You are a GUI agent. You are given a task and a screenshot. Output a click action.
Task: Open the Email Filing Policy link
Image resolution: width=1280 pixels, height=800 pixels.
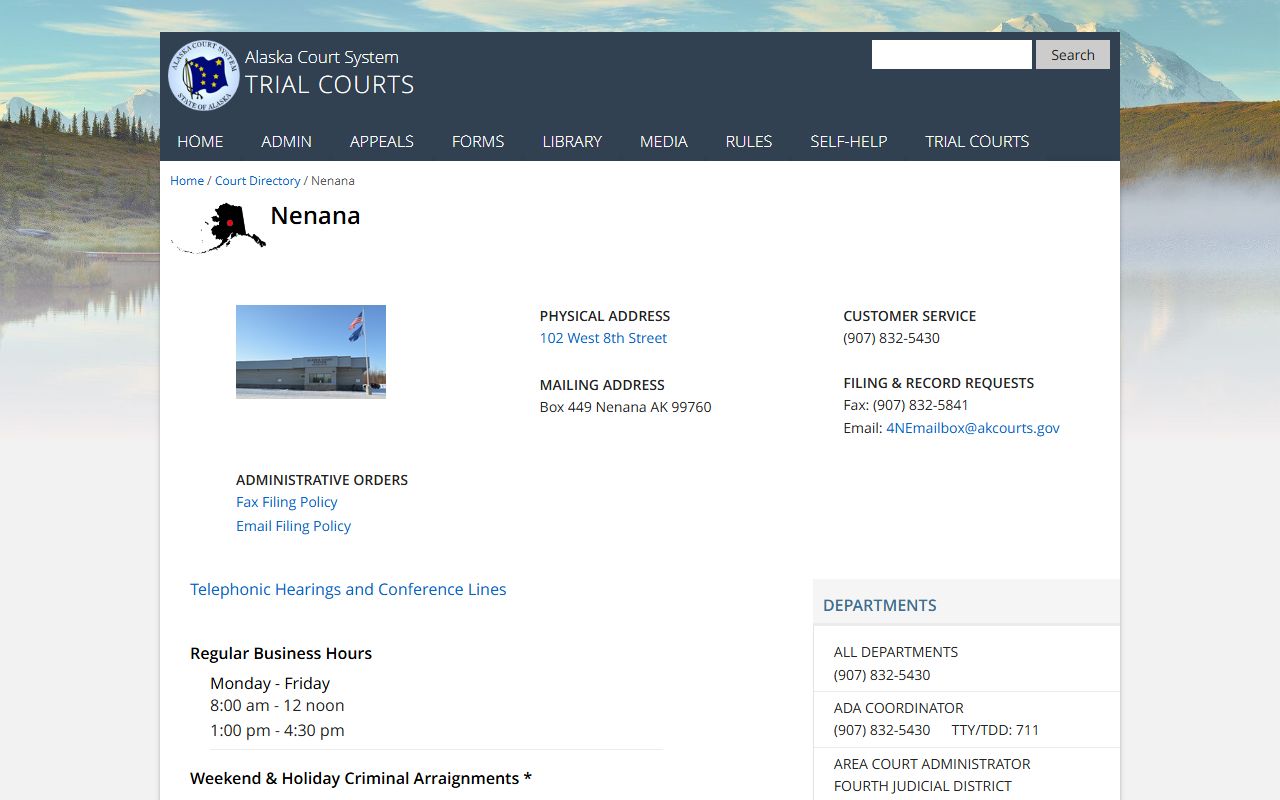[x=293, y=526]
